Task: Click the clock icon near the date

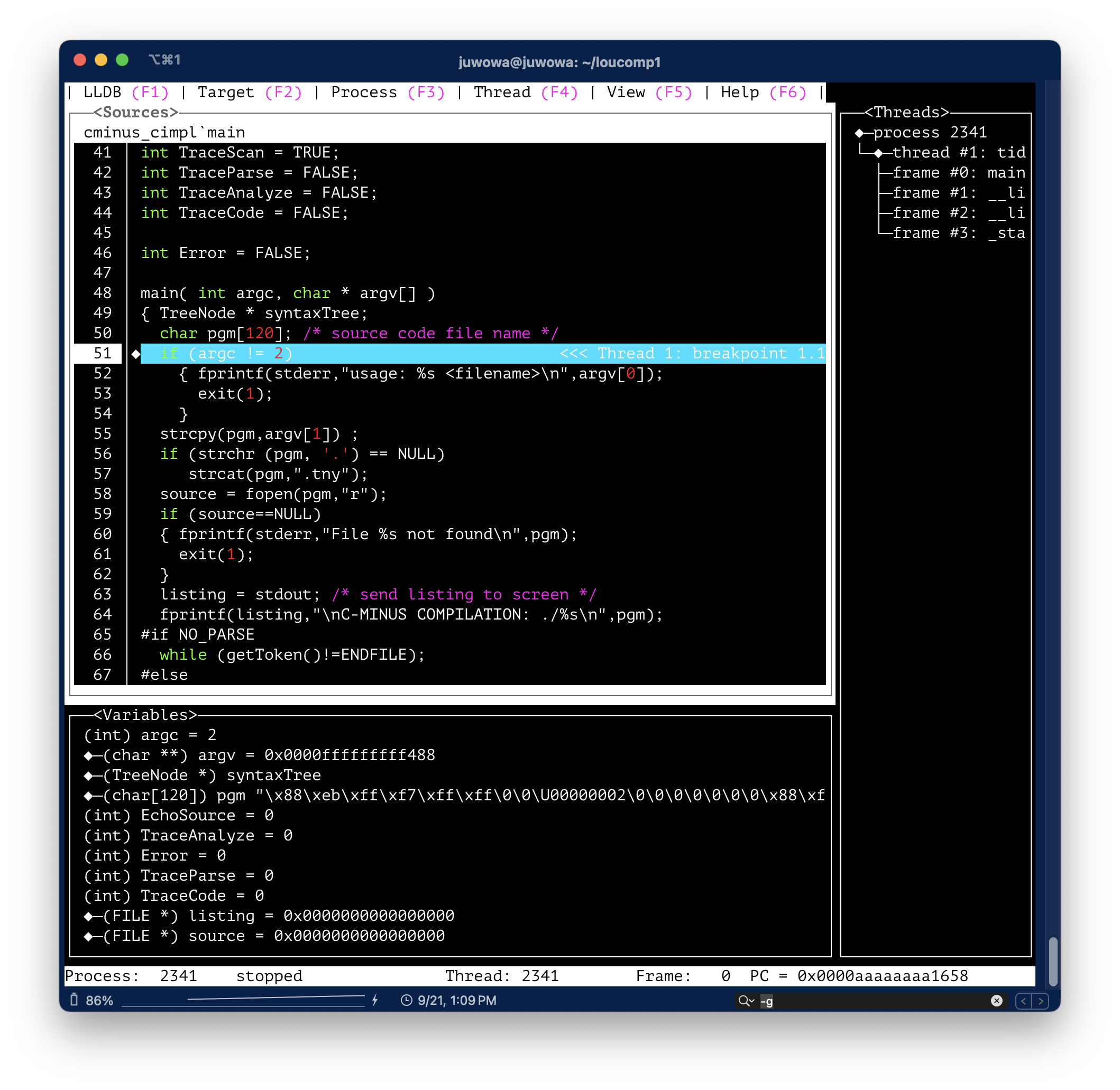Action: [406, 1000]
